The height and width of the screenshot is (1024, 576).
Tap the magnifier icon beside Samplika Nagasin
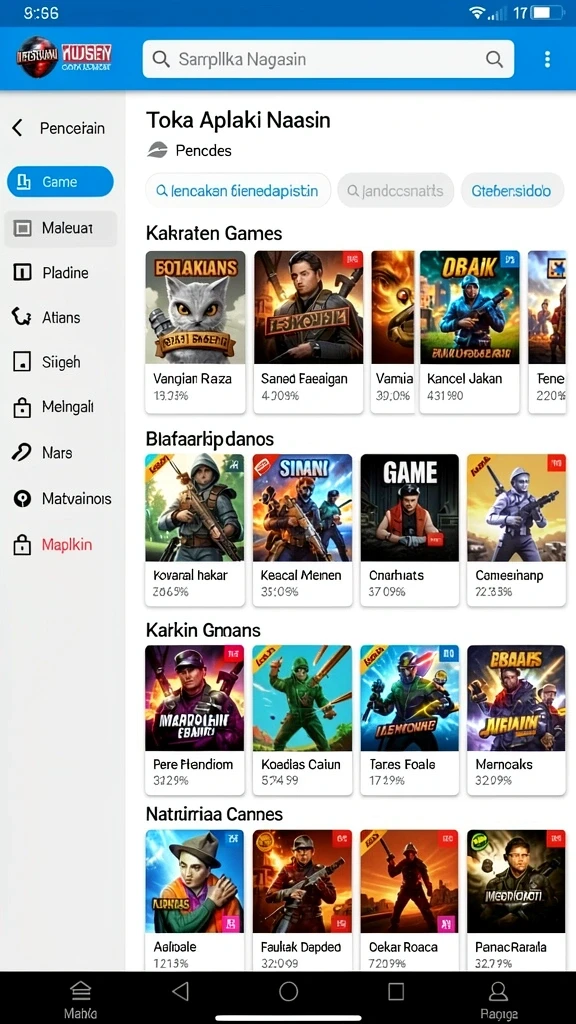pos(161,59)
